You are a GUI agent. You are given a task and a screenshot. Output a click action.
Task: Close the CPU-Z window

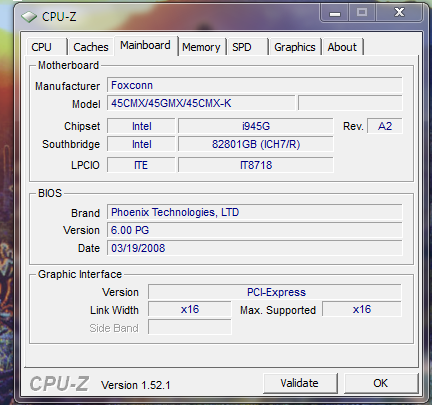click(399, 13)
